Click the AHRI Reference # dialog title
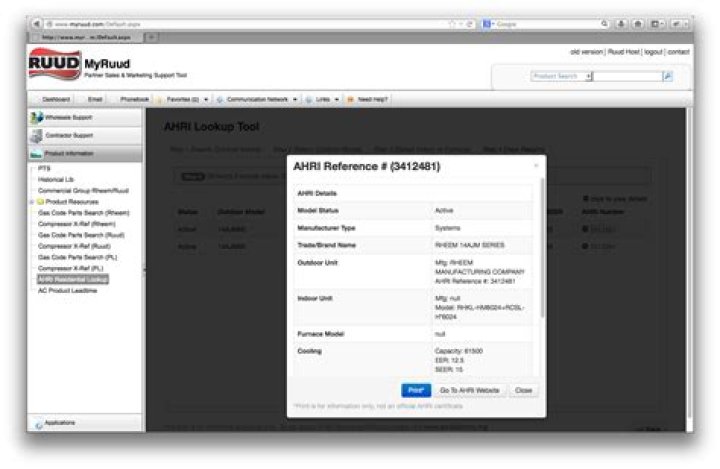 click(366, 166)
